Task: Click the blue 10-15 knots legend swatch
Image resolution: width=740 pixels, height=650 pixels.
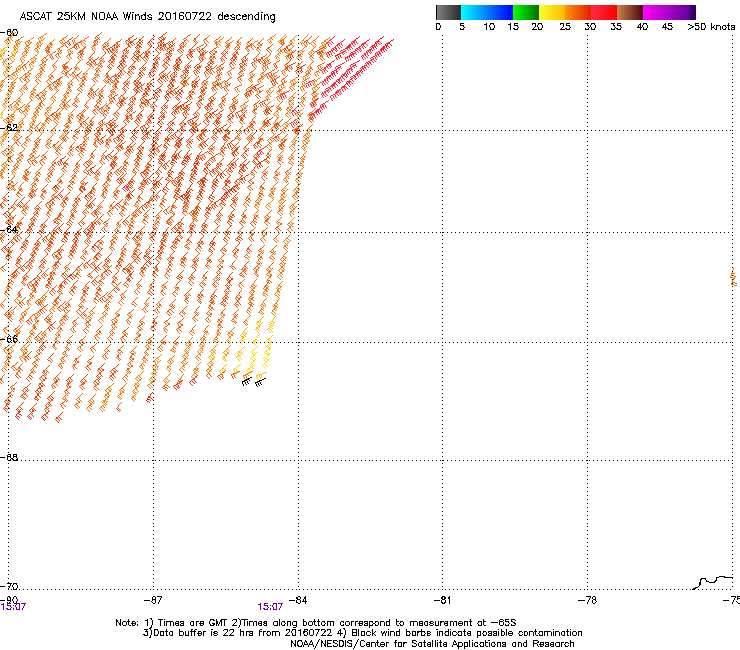Action: (x=500, y=12)
